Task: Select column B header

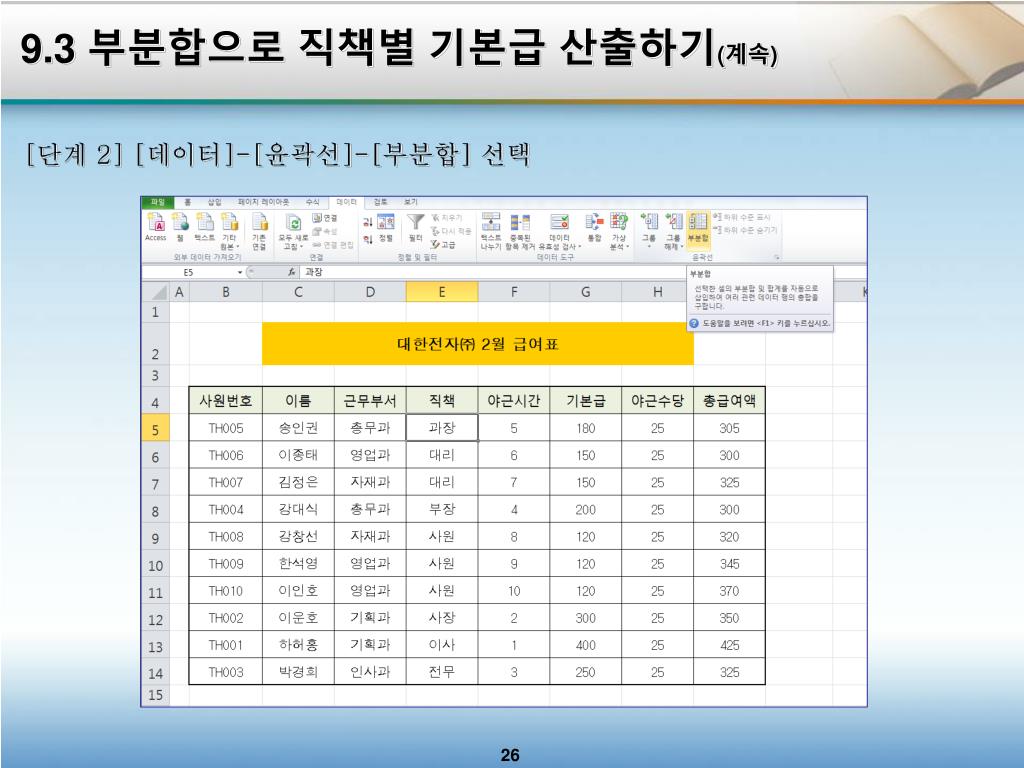Action: [x=226, y=292]
